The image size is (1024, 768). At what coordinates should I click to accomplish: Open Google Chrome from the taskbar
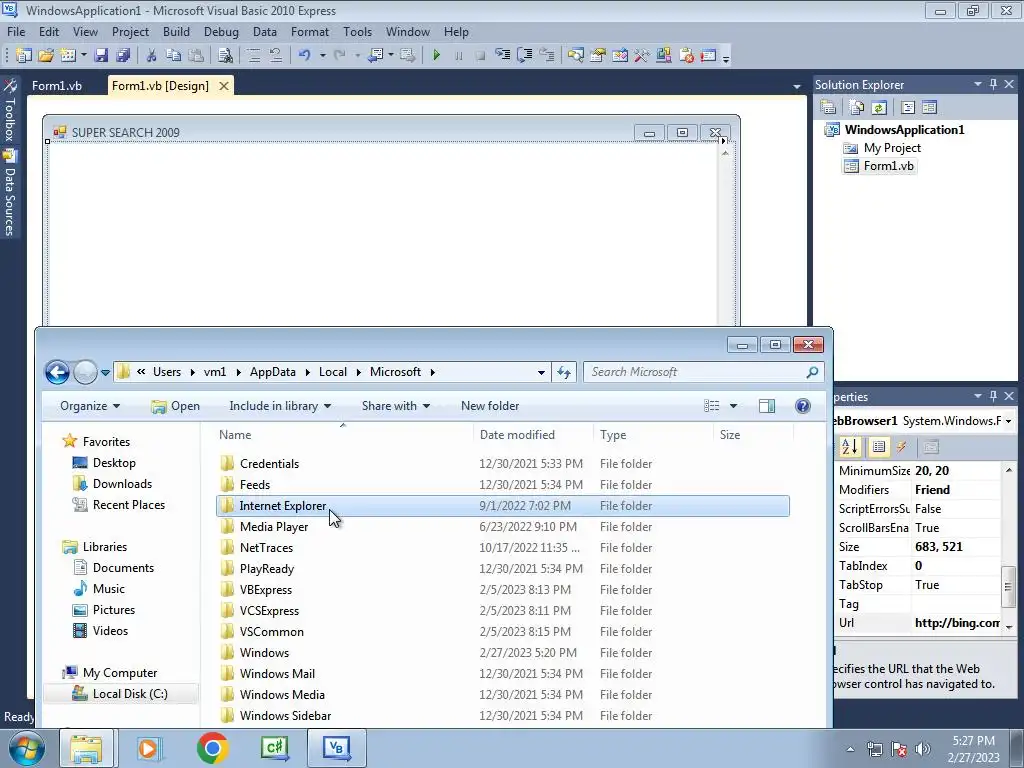click(212, 748)
